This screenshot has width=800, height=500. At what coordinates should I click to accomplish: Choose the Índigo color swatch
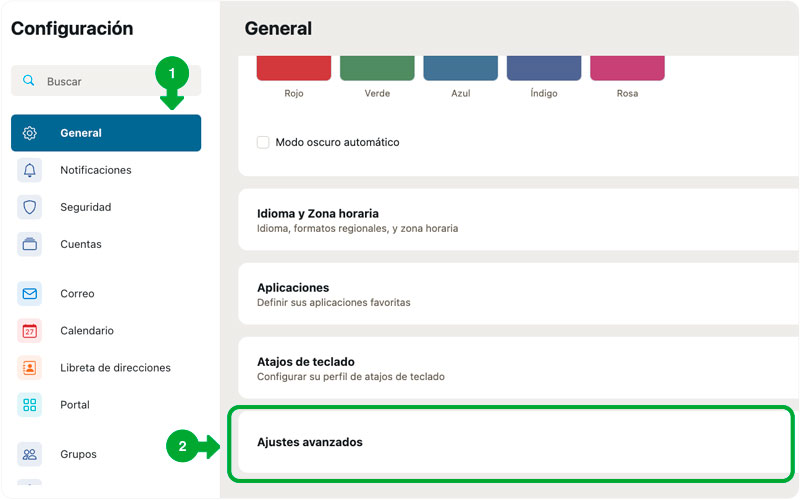tap(544, 68)
